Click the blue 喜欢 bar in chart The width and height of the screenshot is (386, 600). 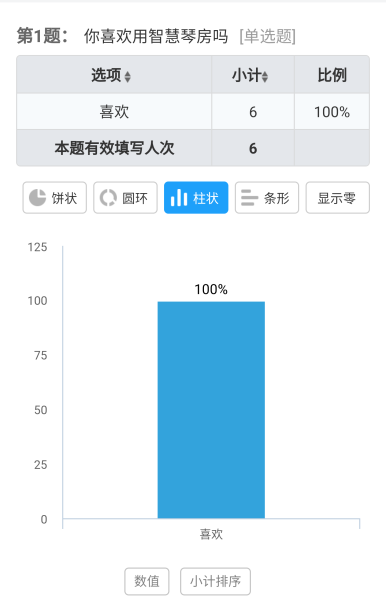[211, 410]
